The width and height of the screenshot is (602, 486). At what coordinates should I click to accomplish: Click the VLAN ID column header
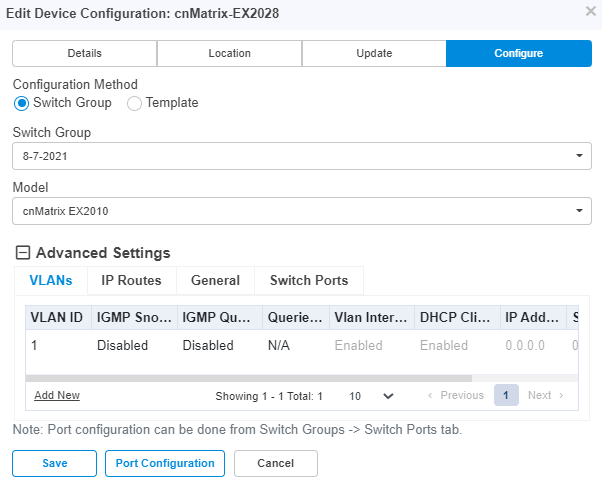[58, 317]
